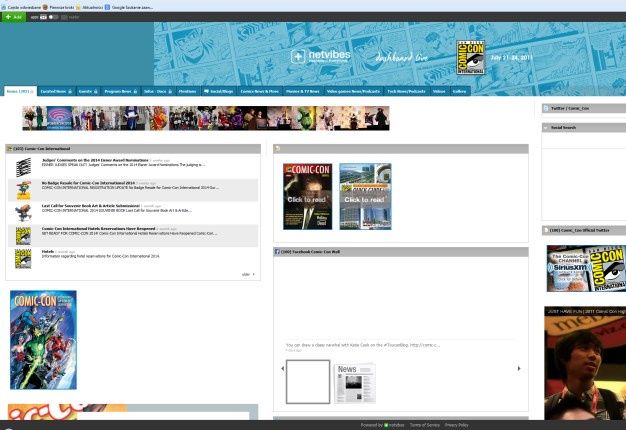Viewport: 626px width, 430px height.
Task: Click the magazine widget header icon
Action: coord(278,149)
